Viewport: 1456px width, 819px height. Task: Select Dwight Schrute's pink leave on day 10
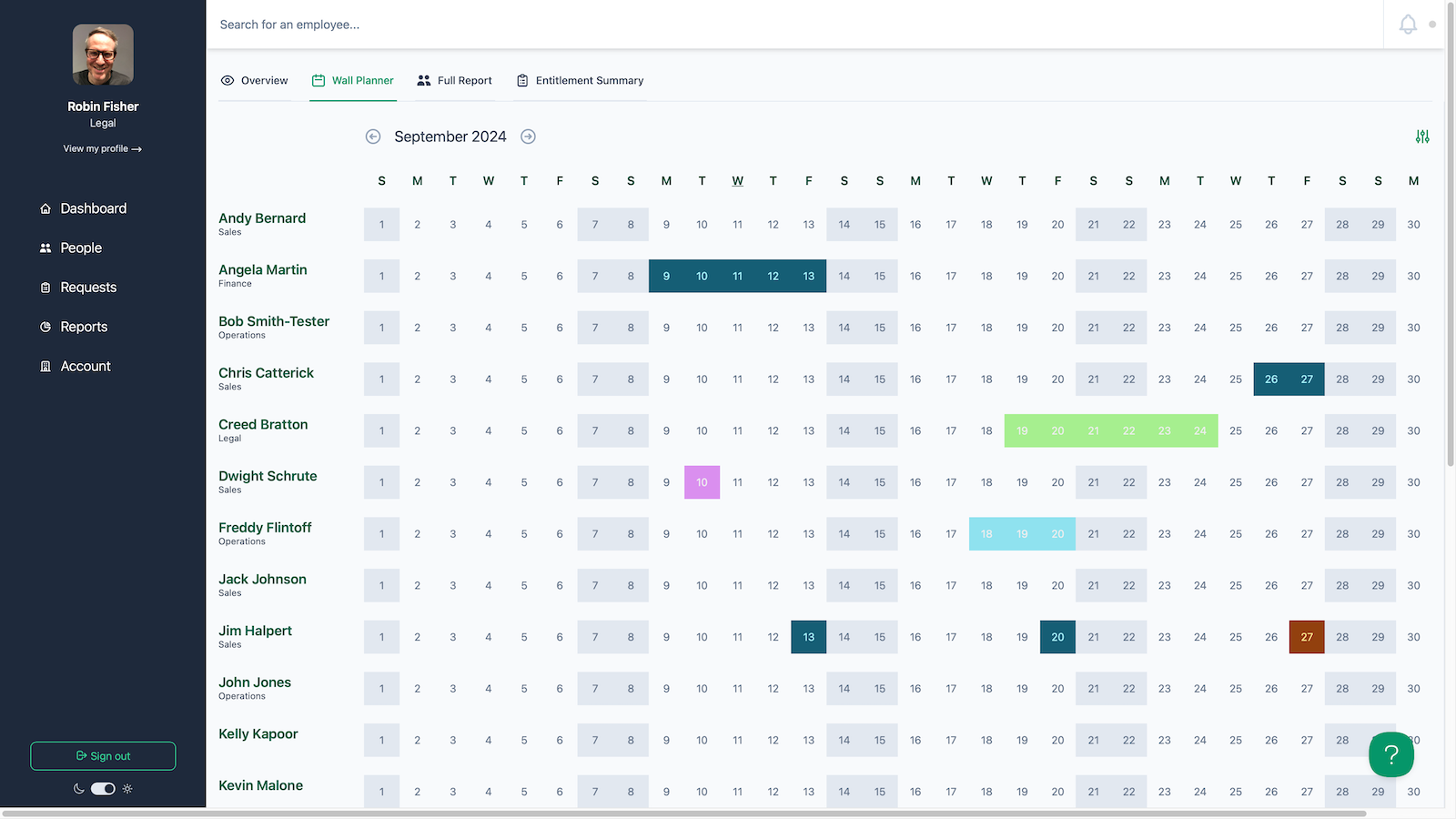pyautogui.click(x=702, y=482)
